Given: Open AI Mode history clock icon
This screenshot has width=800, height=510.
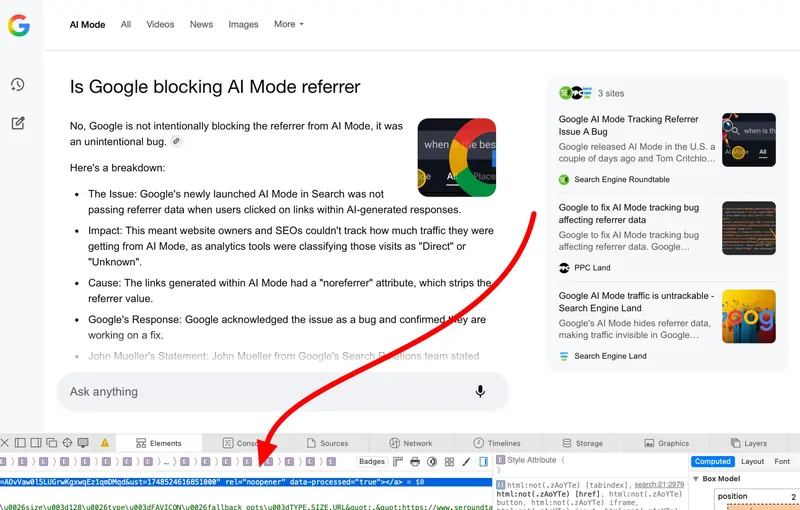Looking at the screenshot, I should [x=18, y=84].
